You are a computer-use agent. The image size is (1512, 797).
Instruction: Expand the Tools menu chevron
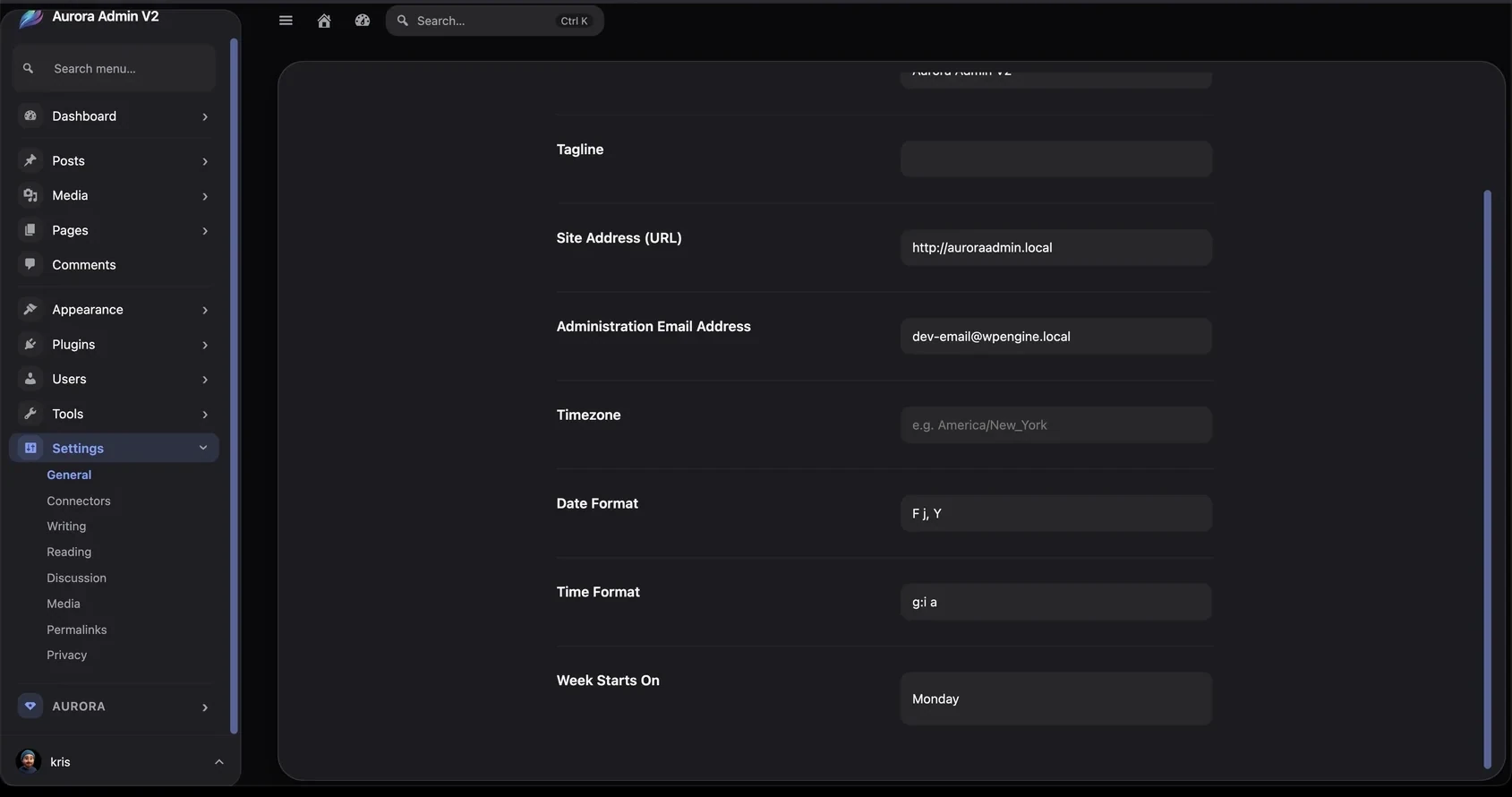(x=205, y=415)
